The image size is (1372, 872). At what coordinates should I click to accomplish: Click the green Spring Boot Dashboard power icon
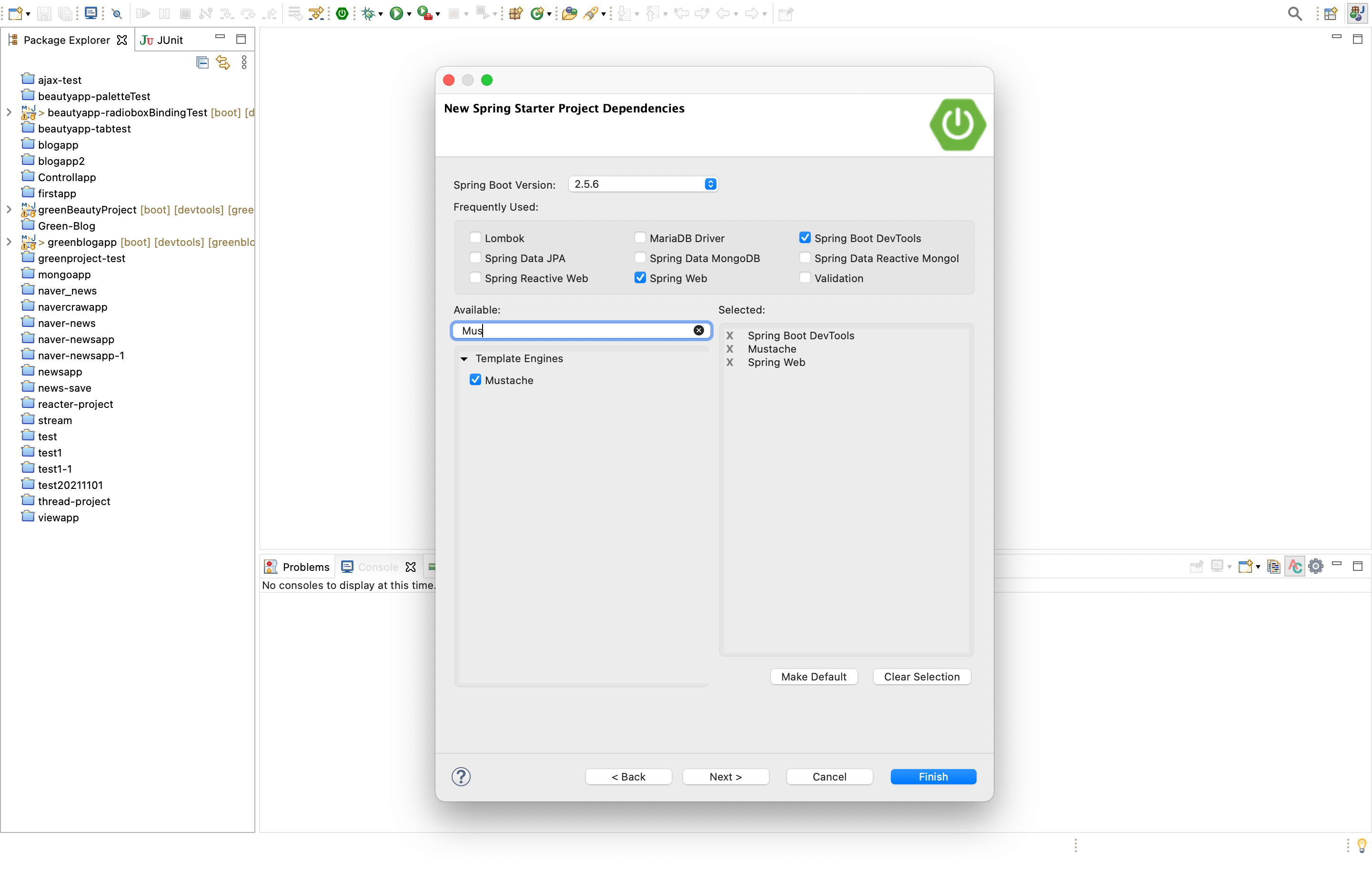click(342, 13)
